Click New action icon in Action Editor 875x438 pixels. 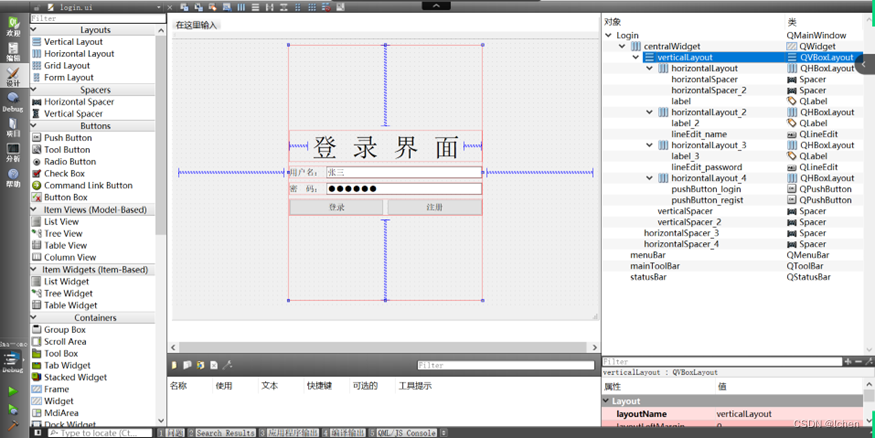[x=174, y=365]
